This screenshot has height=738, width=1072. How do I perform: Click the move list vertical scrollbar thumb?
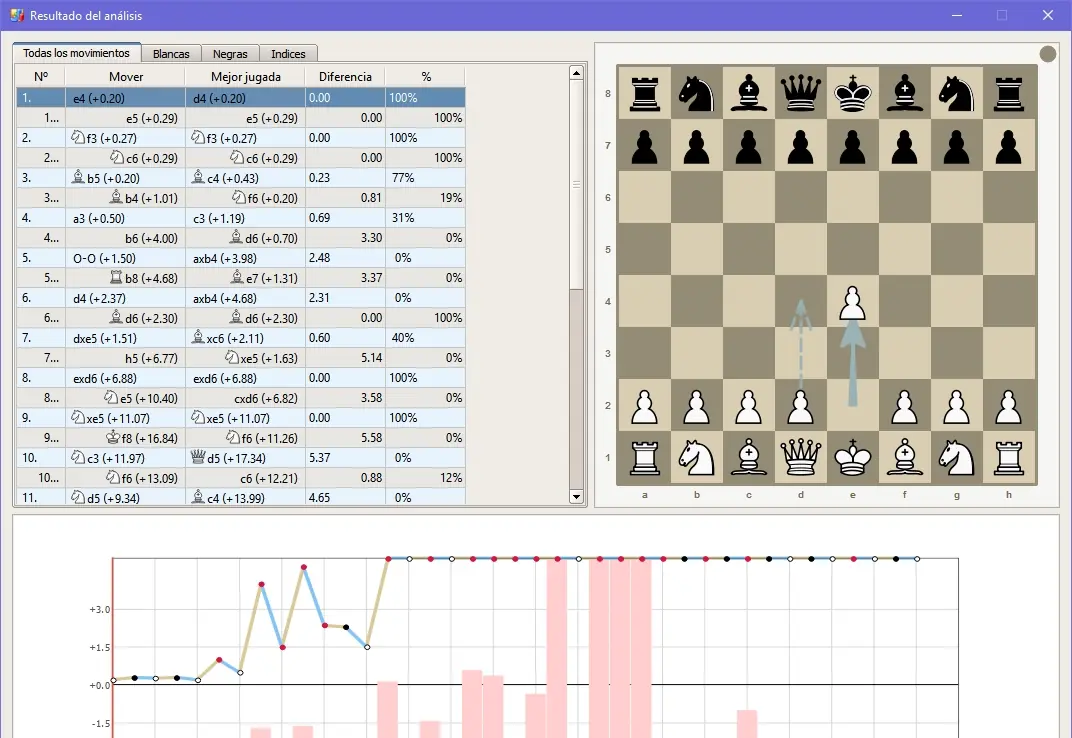click(x=576, y=185)
